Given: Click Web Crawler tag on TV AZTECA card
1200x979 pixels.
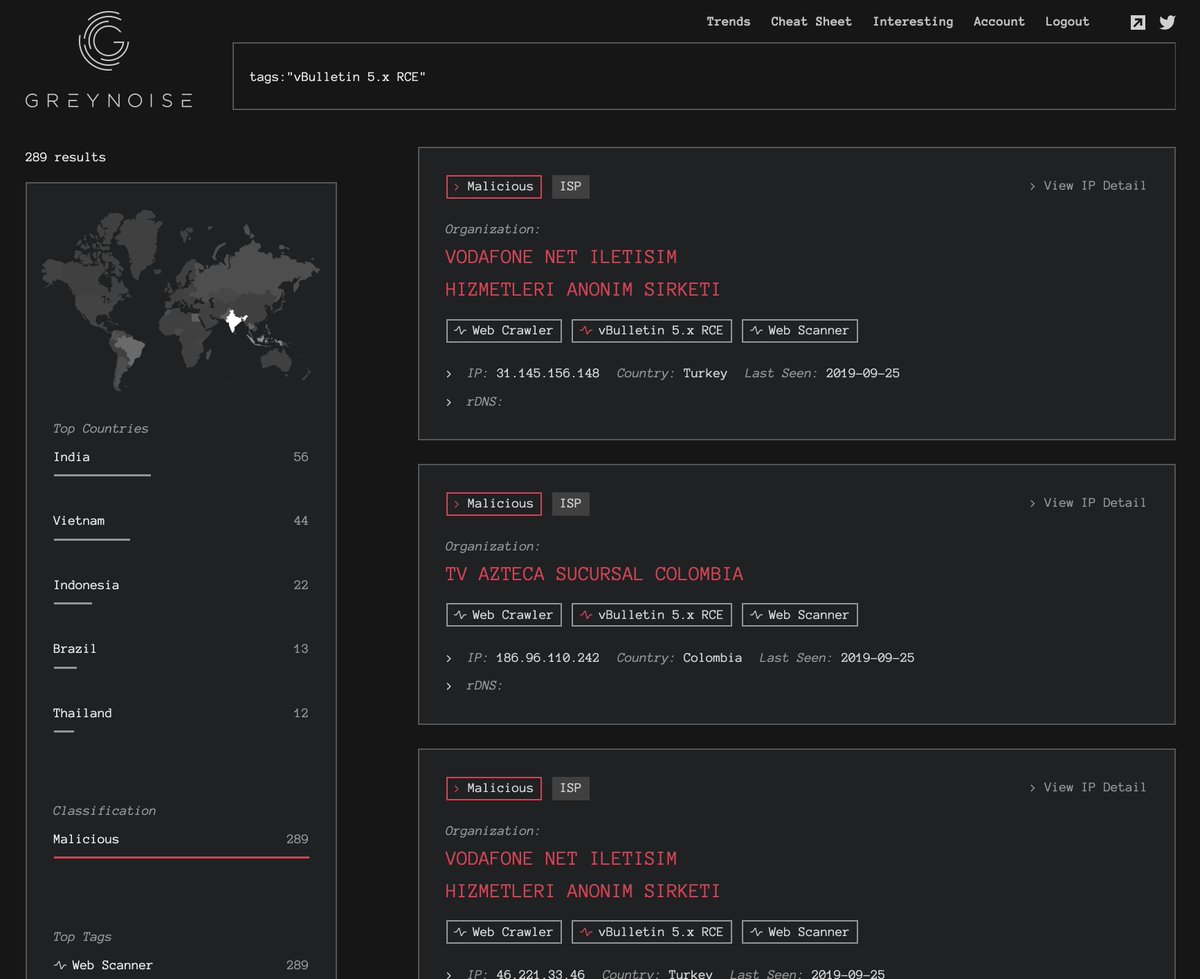Looking at the screenshot, I should pos(504,615).
